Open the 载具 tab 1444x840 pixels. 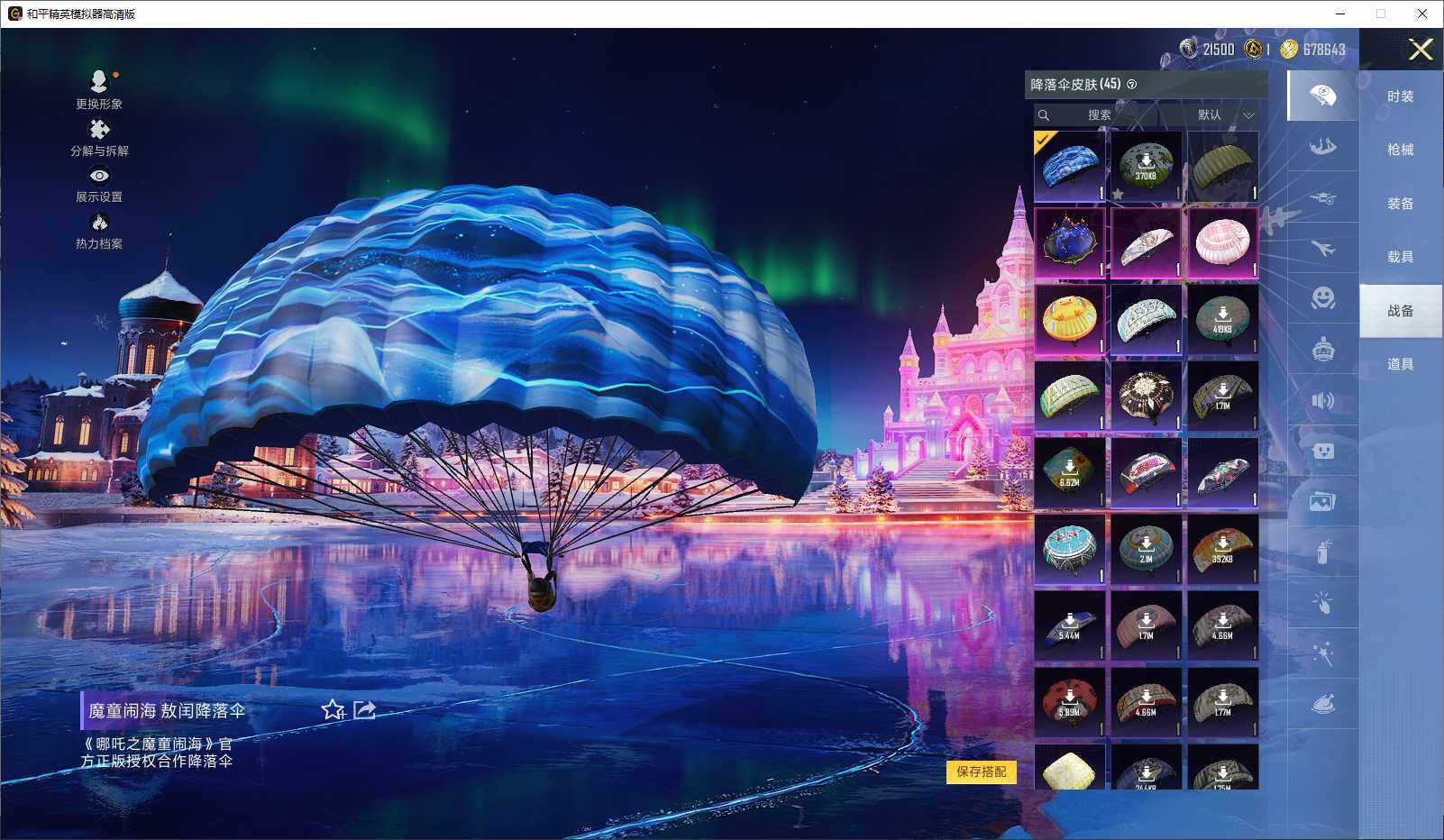[1400, 257]
